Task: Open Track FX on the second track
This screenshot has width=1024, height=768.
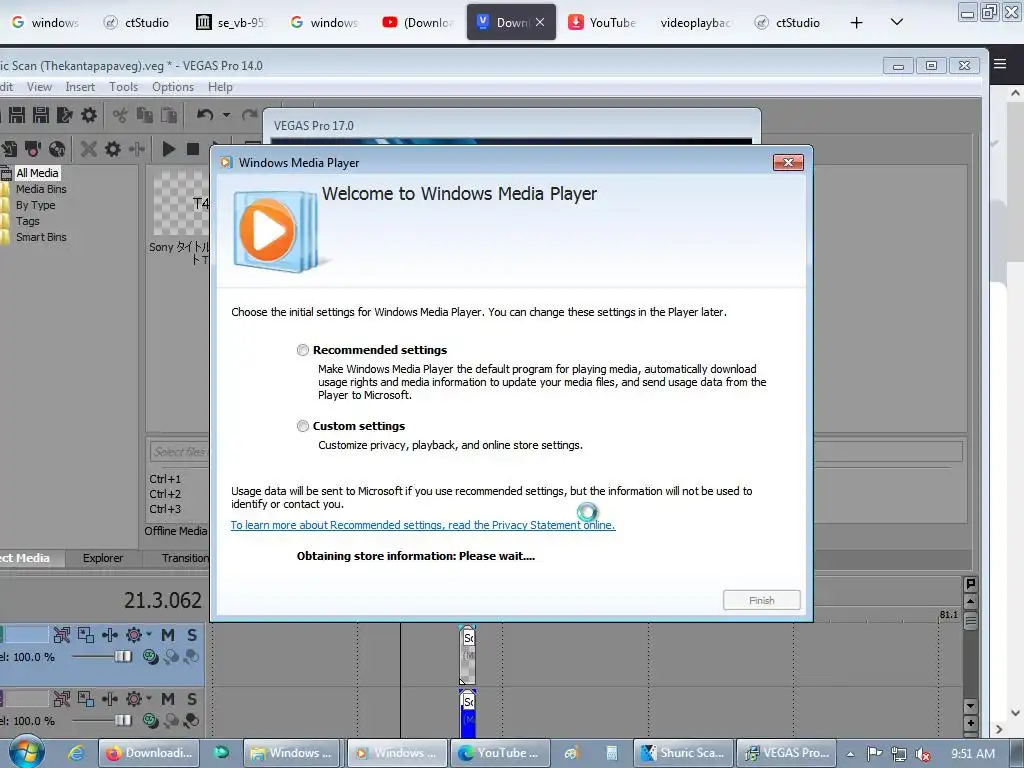Action: click(x=110, y=699)
